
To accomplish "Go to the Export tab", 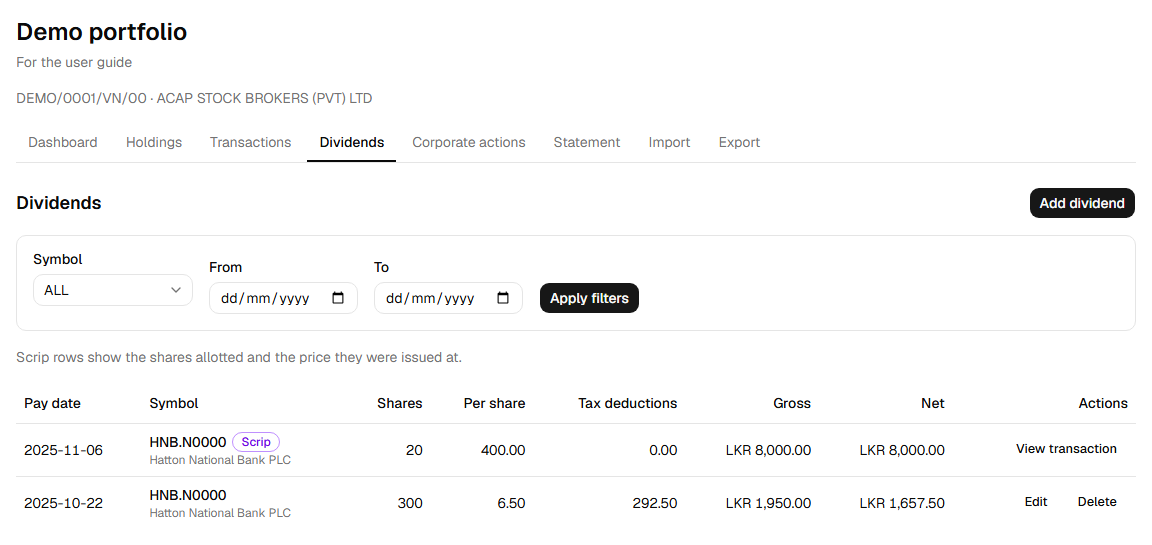I will point(739,142).
